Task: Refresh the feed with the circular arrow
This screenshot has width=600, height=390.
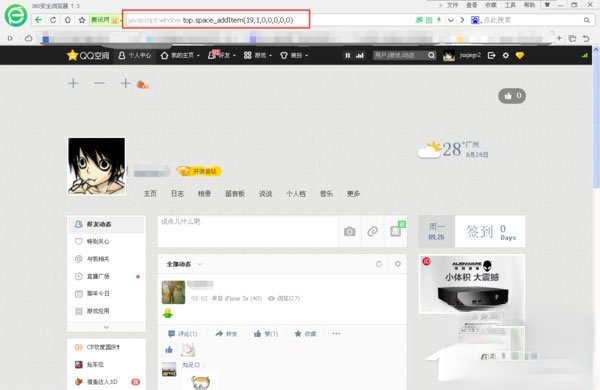Action: pos(379,264)
